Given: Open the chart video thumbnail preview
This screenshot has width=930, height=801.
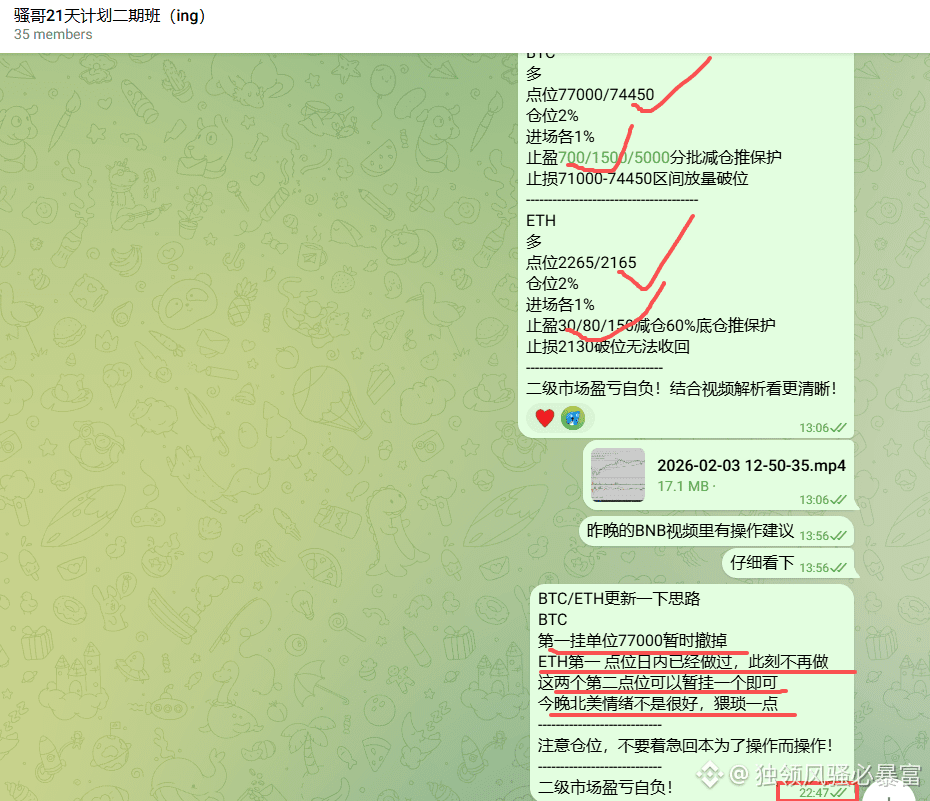Looking at the screenshot, I should (617, 475).
